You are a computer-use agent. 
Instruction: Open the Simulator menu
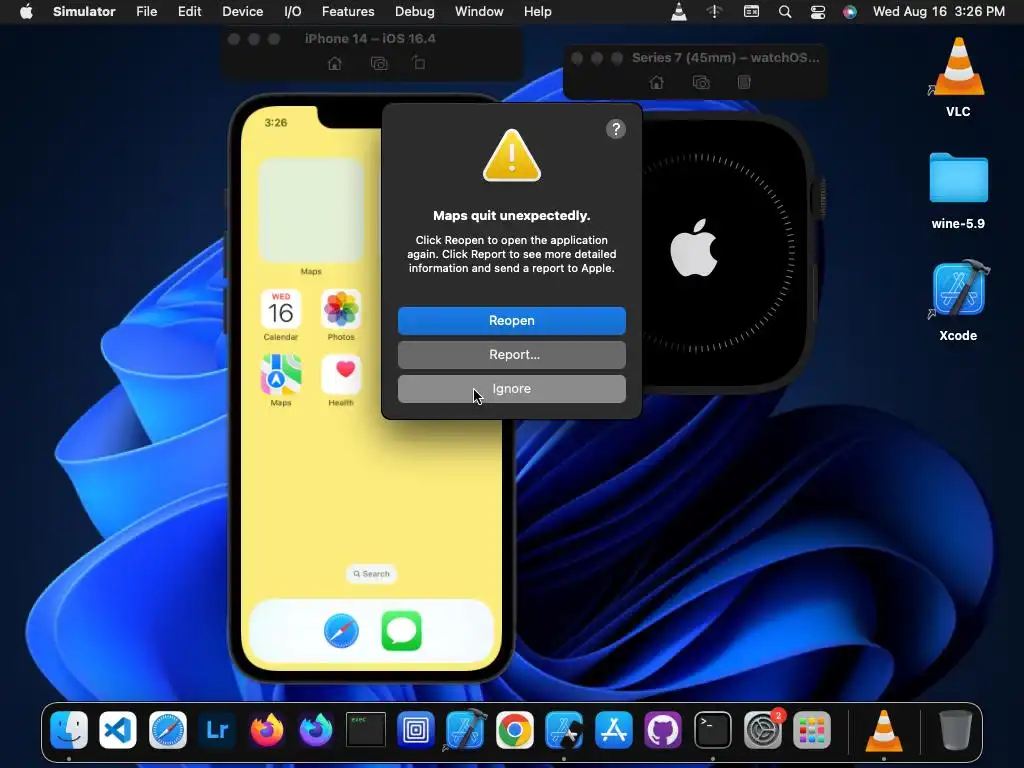(84, 12)
